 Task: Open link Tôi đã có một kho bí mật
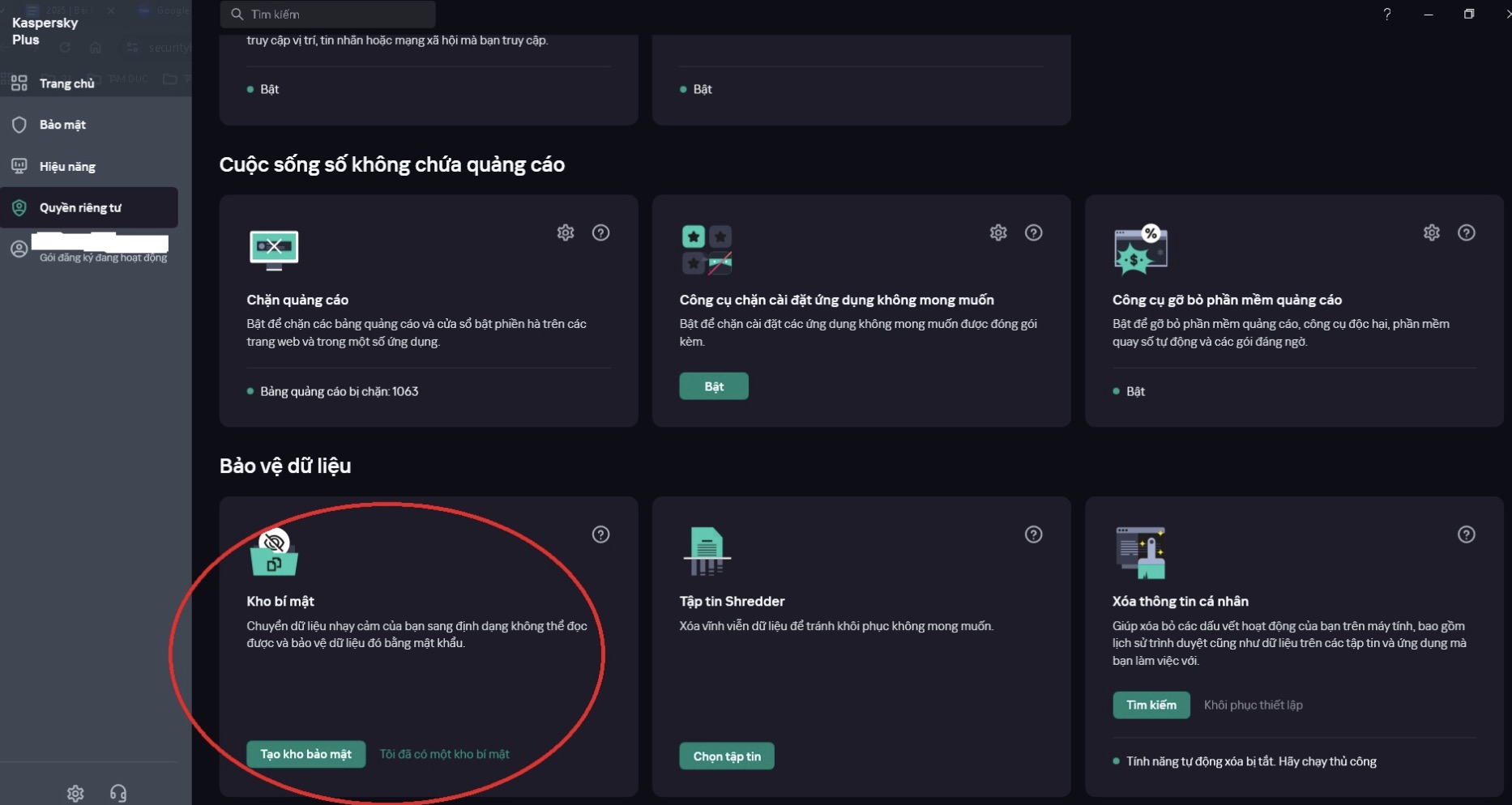(445, 754)
